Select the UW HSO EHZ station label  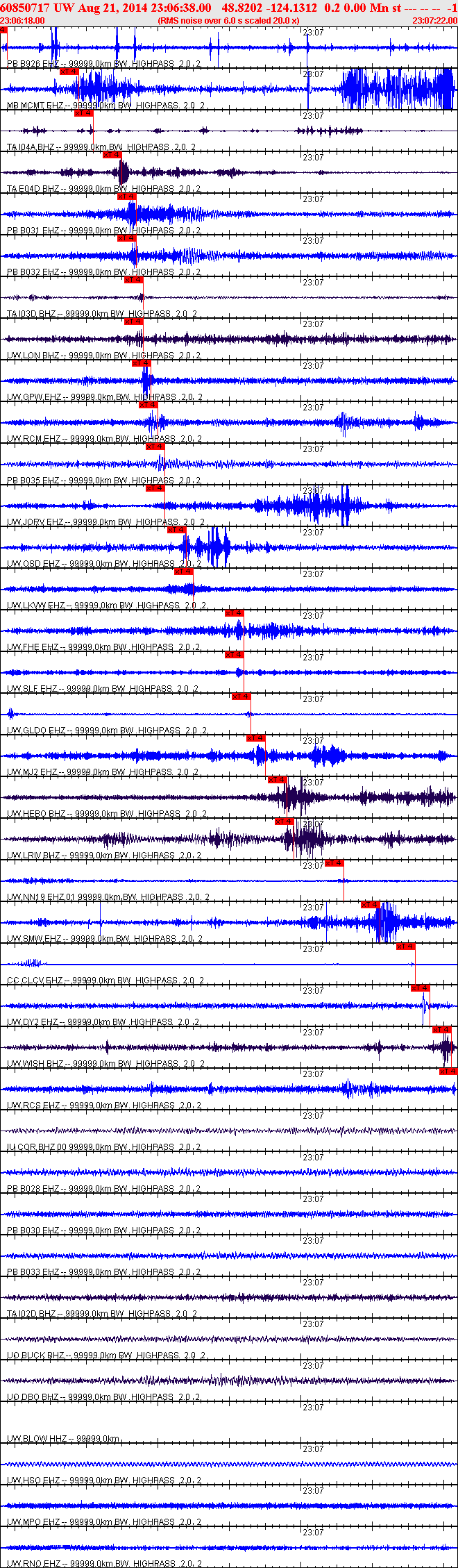pos(104,1481)
